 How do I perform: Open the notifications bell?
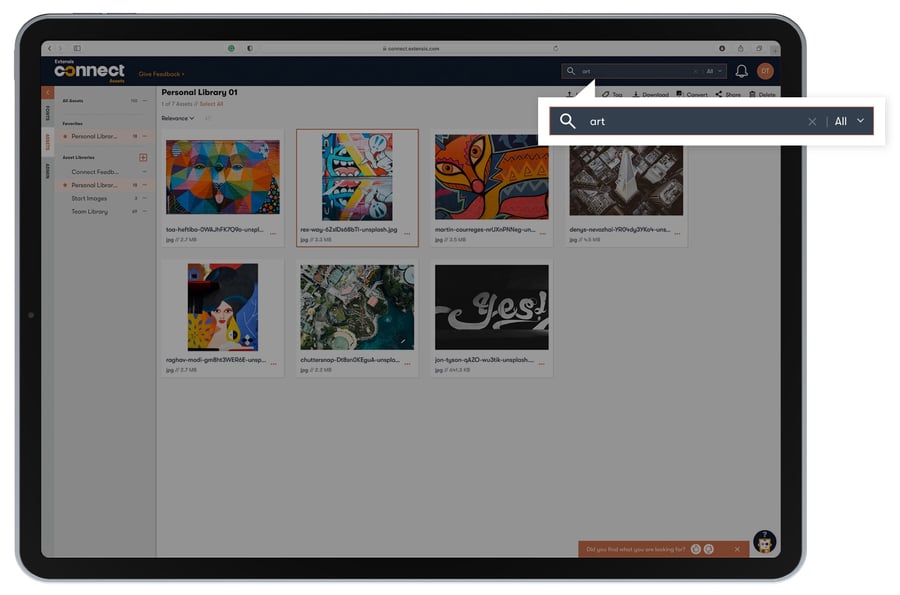click(742, 71)
